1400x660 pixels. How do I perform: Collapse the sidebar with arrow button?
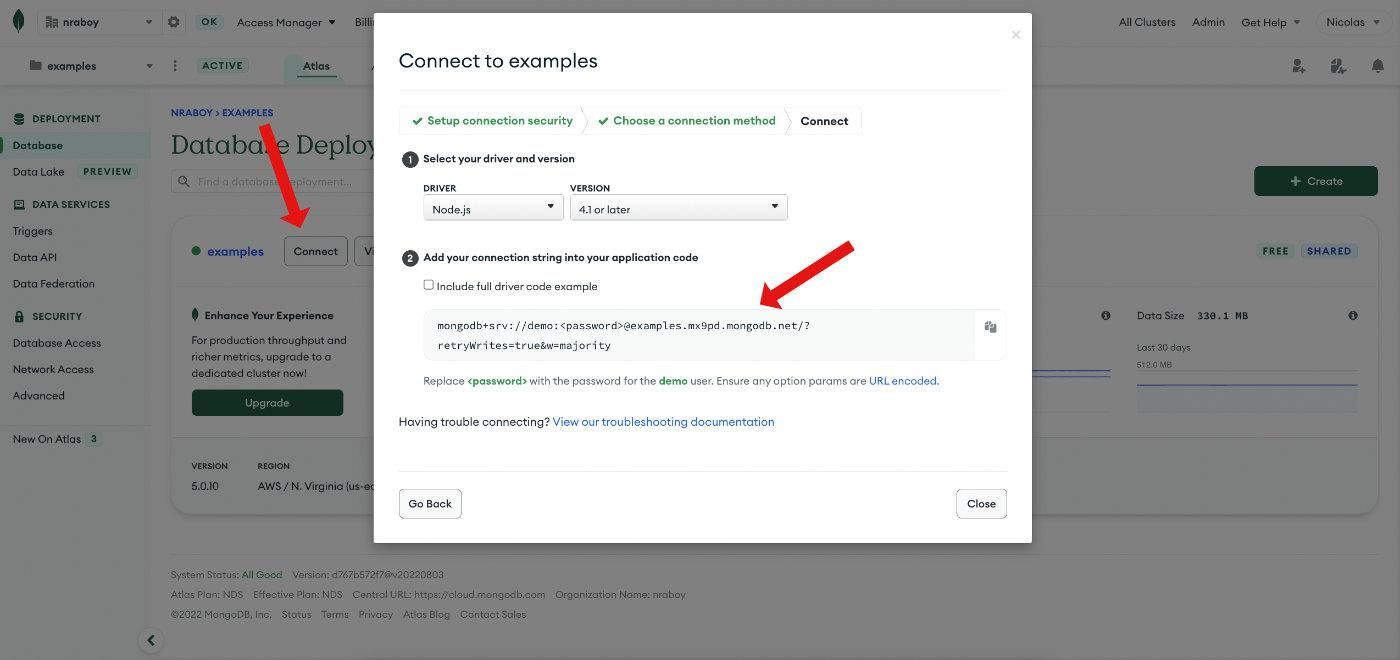[x=151, y=640]
